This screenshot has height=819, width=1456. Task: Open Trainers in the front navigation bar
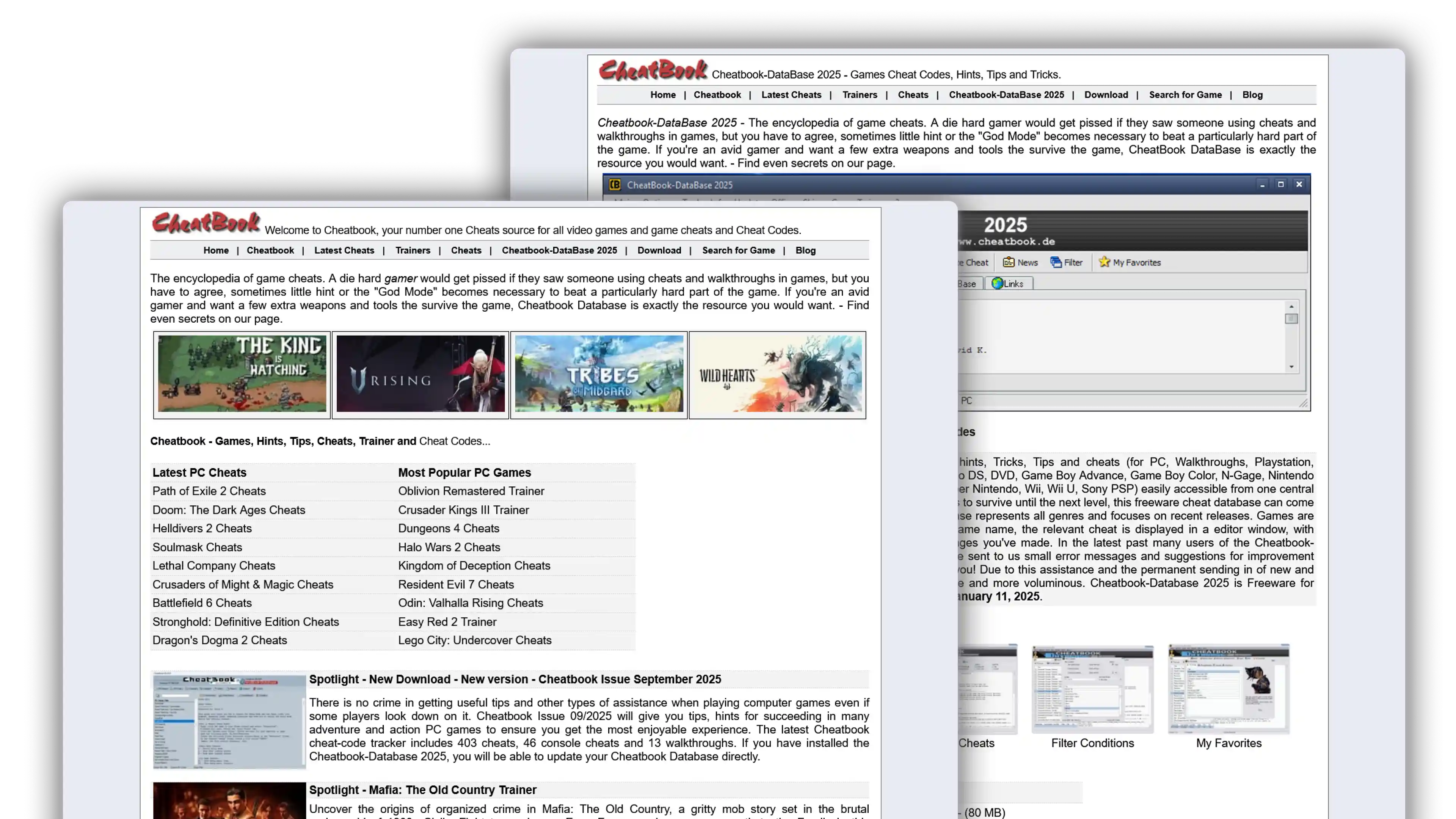tap(413, 250)
